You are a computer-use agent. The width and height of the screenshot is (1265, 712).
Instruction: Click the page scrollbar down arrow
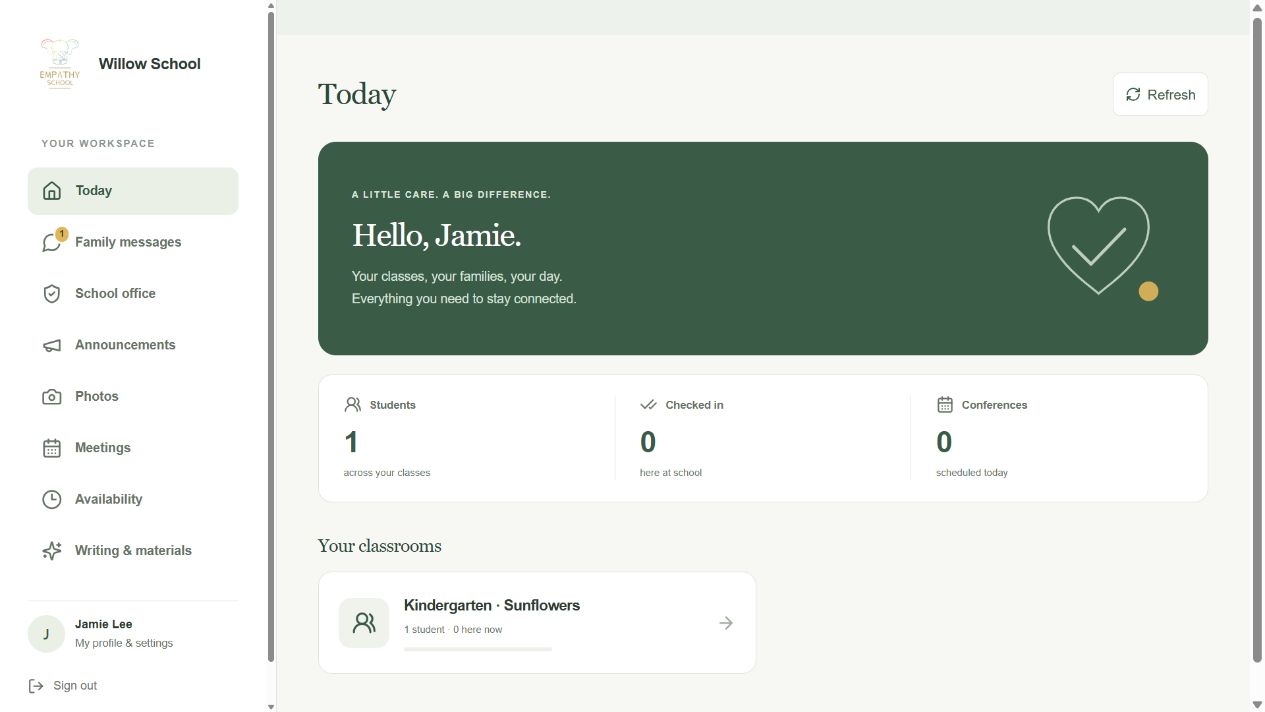[1257, 705]
